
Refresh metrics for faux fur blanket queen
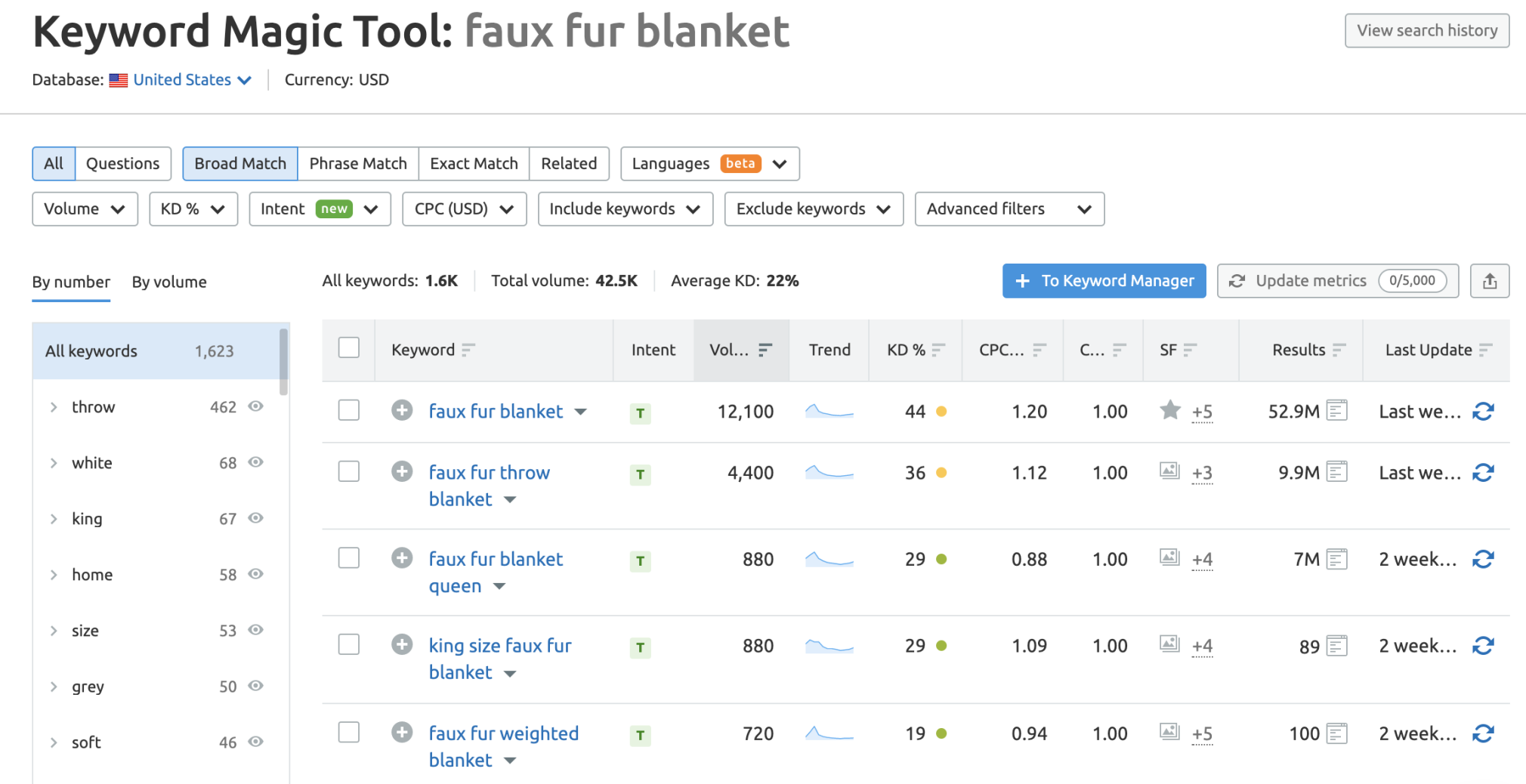pos(1484,559)
